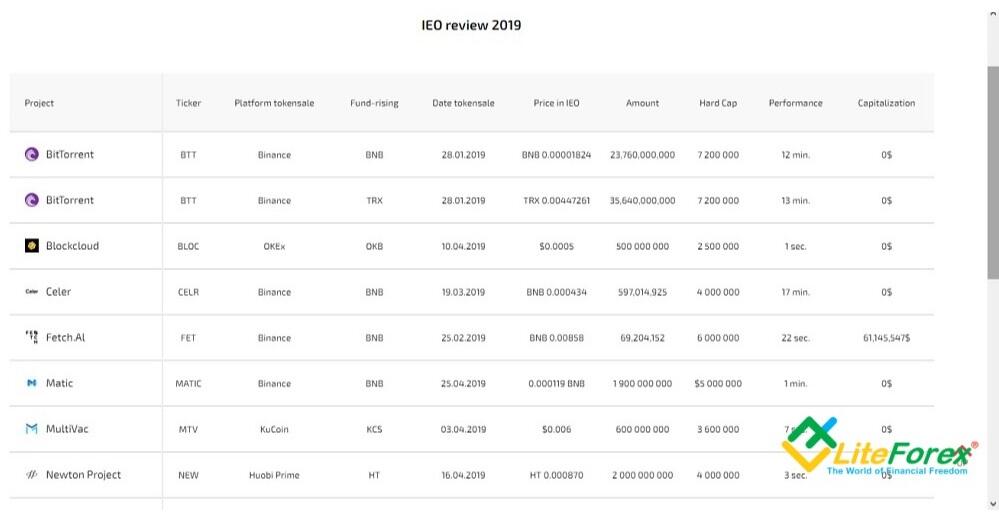Select the Platform tokensale column header
Screen dimensions: 999x525
274,103
